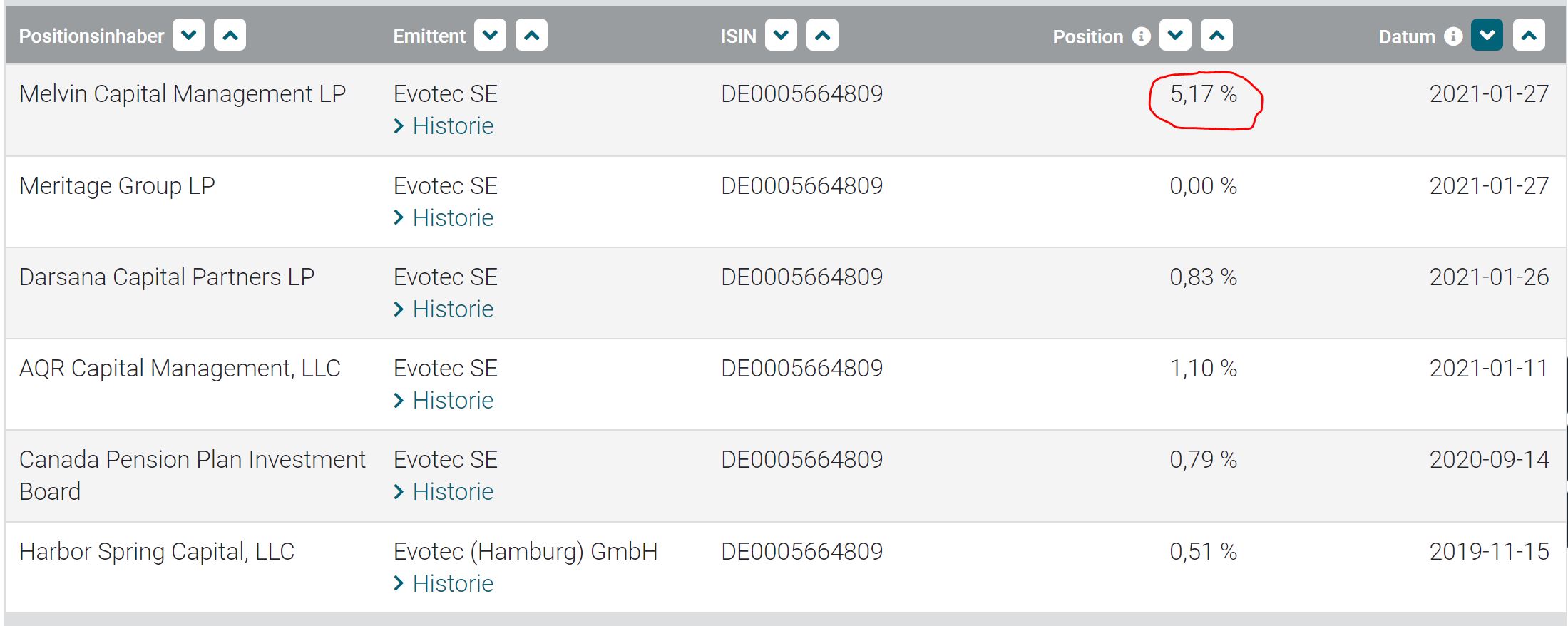Sort Emittent column ascending
The width and height of the screenshot is (1568, 626).
pos(531,35)
